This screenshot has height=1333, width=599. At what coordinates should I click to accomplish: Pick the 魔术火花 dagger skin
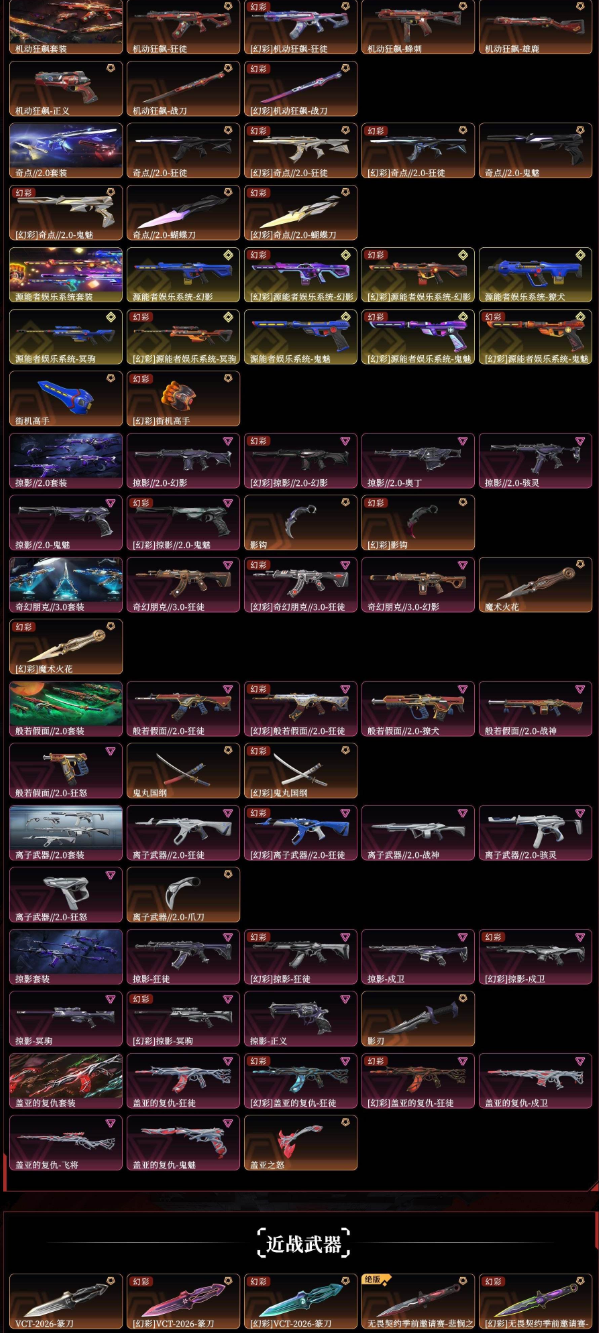[536, 585]
